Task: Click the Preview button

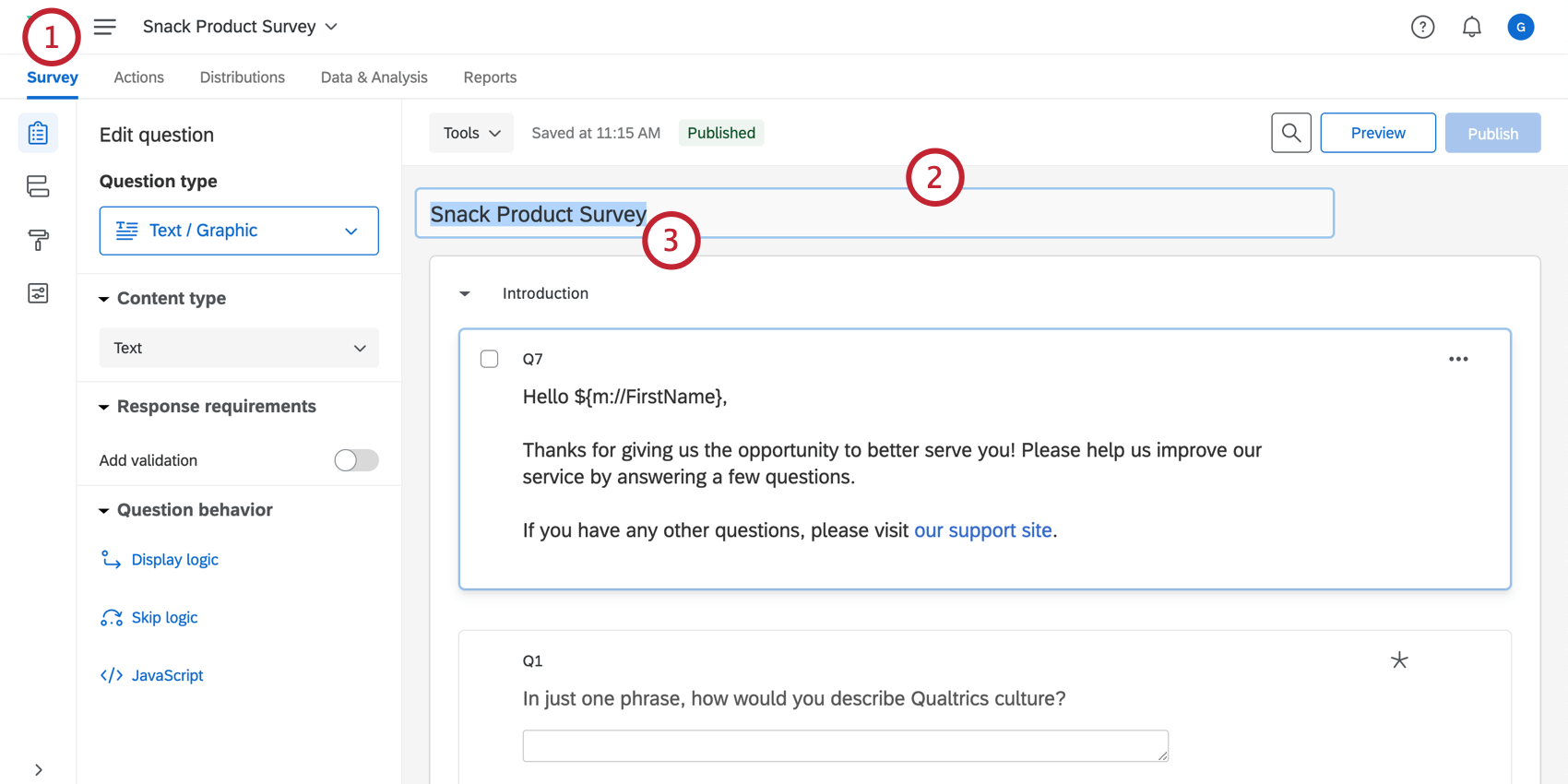Action: [1377, 133]
